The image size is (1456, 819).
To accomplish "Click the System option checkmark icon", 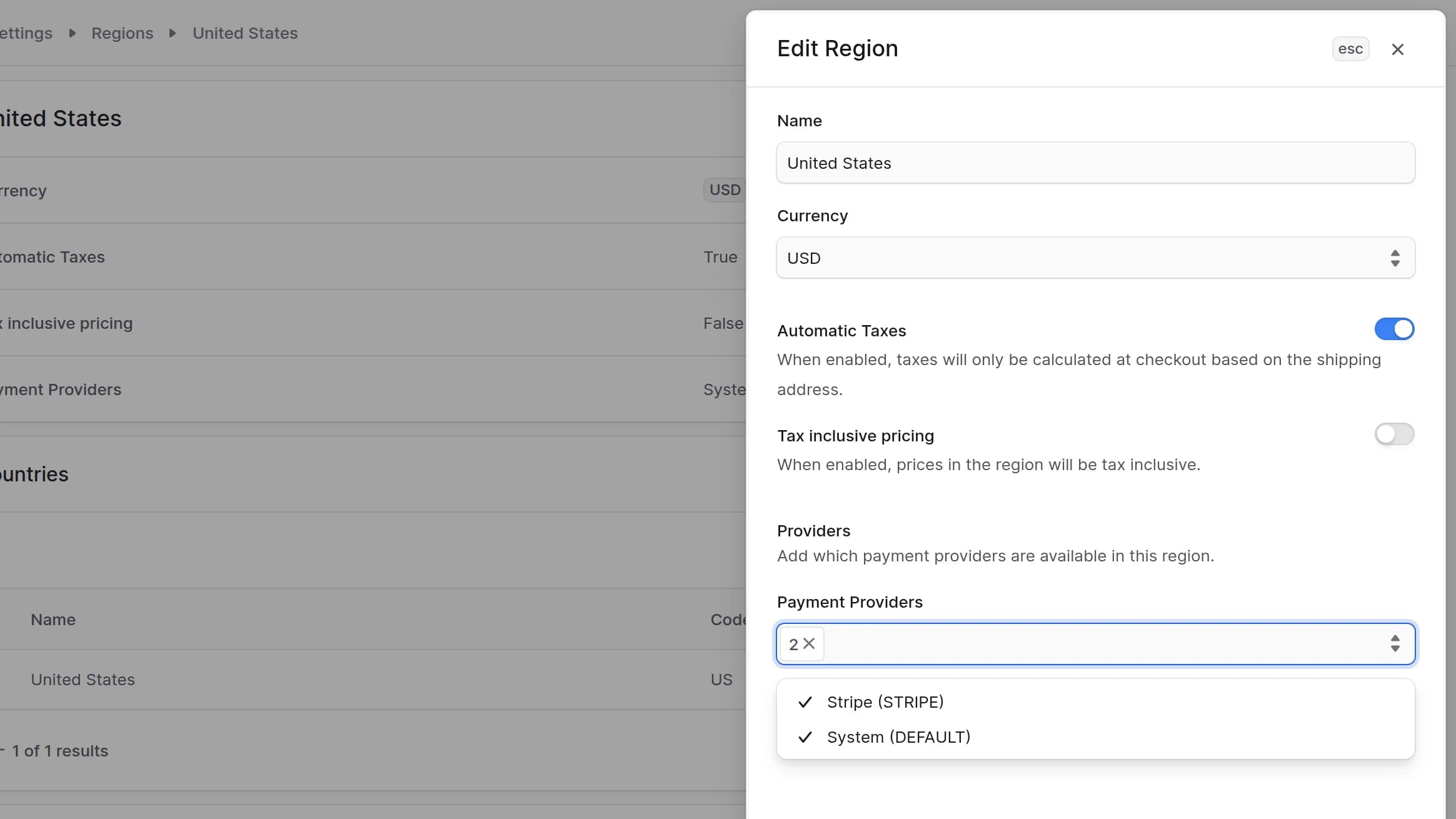I will coord(805,737).
